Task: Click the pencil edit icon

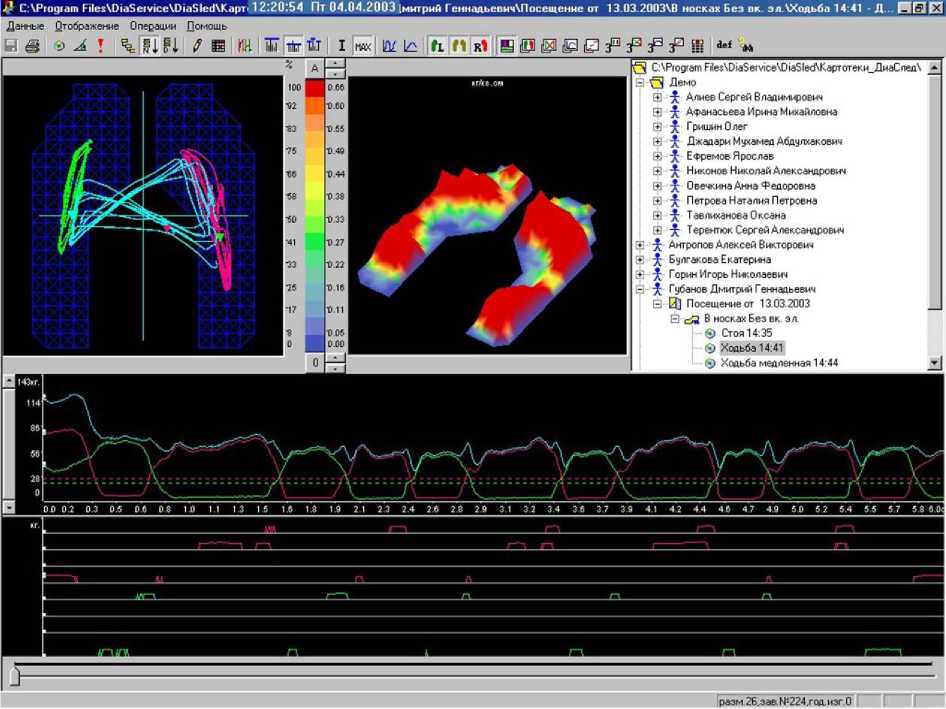Action: pyautogui.click(x=197, y=46)
